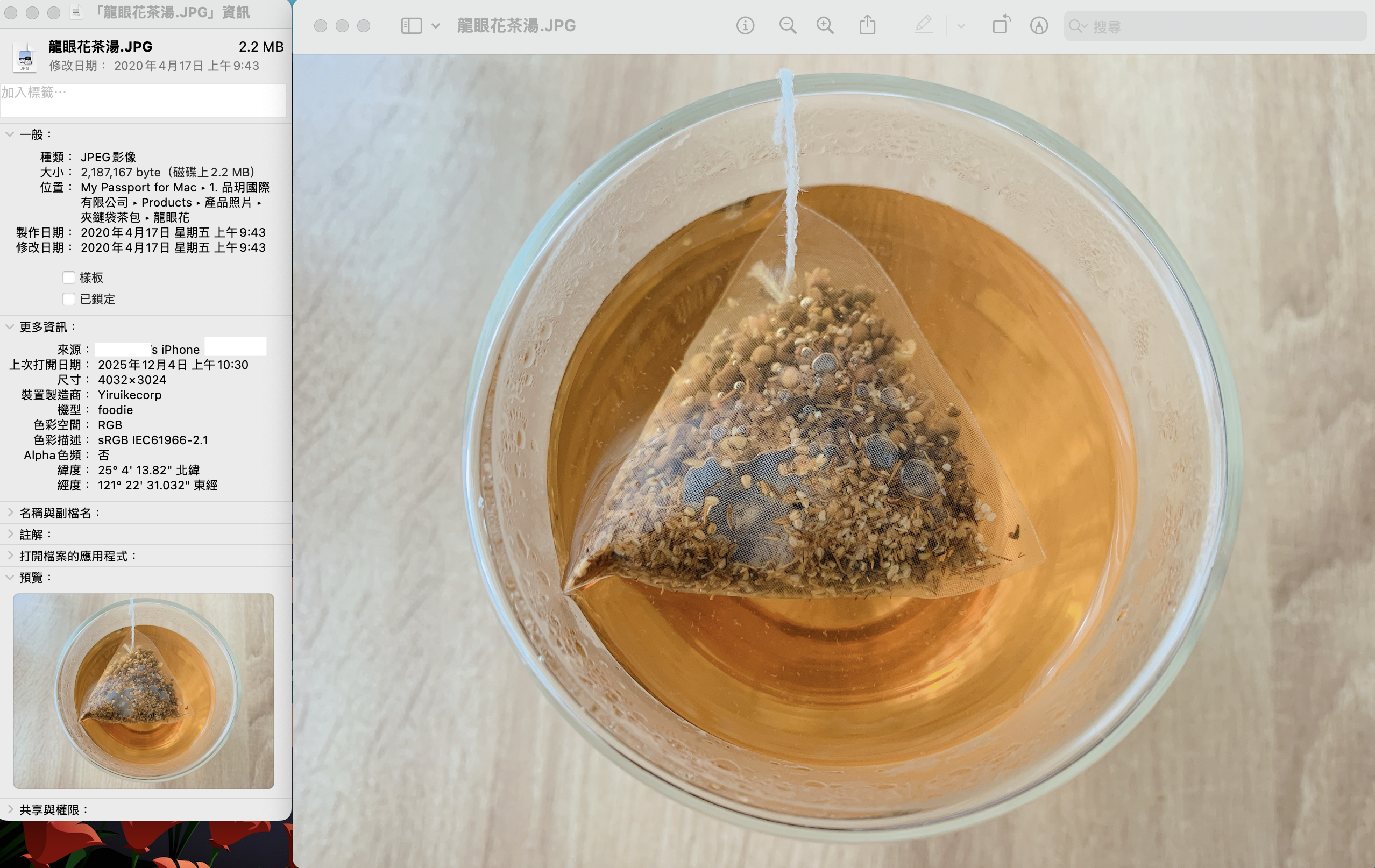Click the 加入標籤 tags field
The width and height of the screenshot is (1375, 868).
click(143, 101)
